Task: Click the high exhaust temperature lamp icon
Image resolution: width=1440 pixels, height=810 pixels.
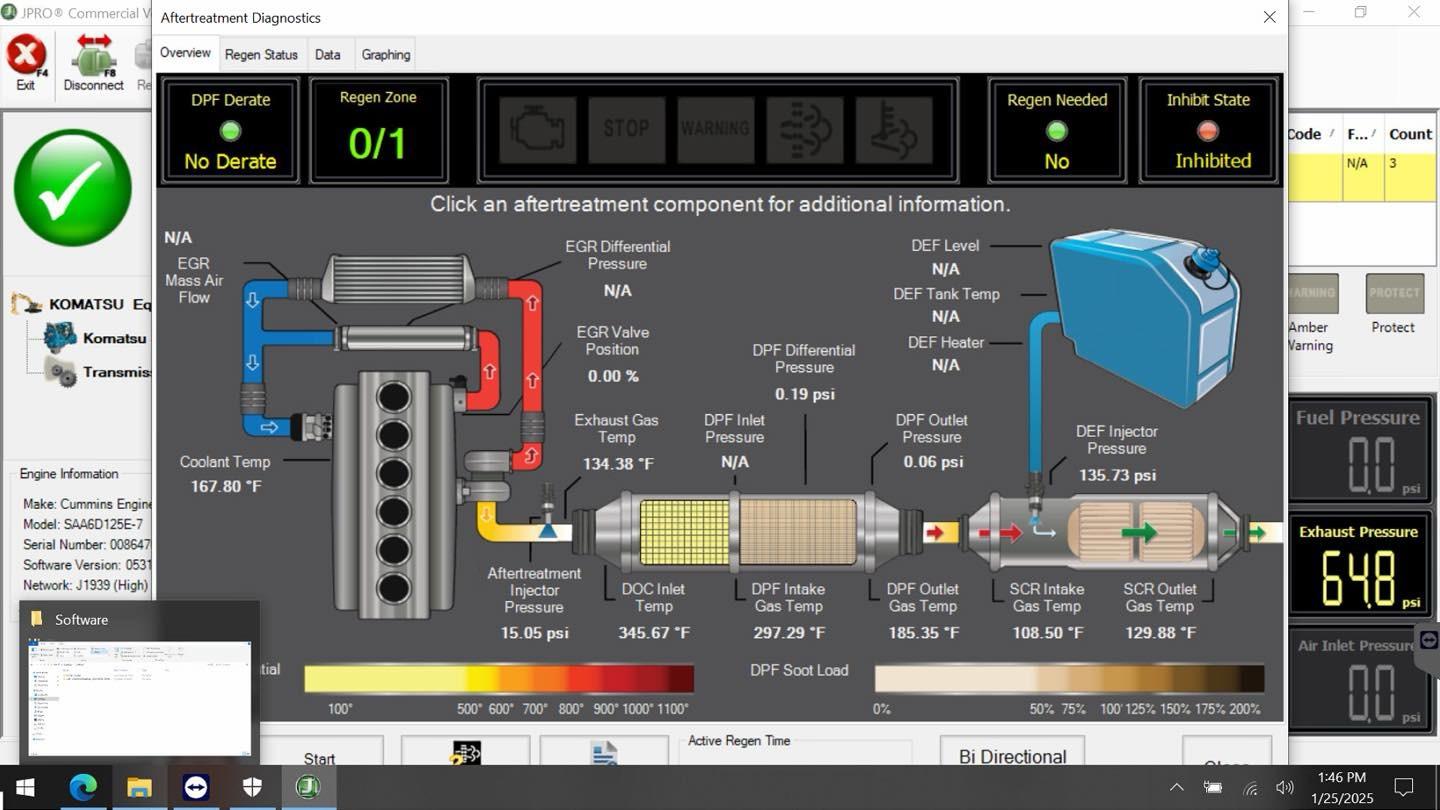Action: tap(895, 130)
